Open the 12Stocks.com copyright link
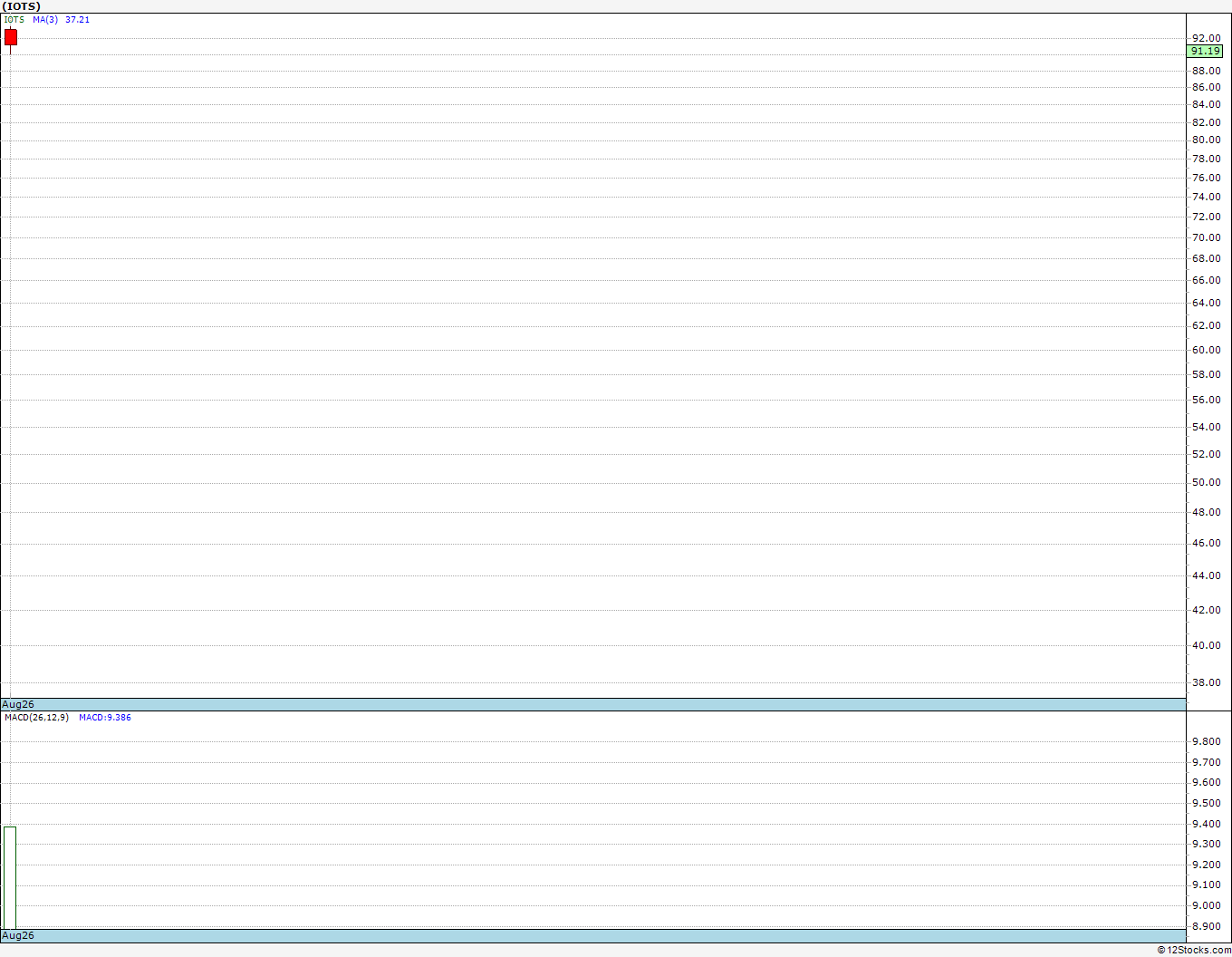Screen dimensions: 1232x957 click(1194, 950)
